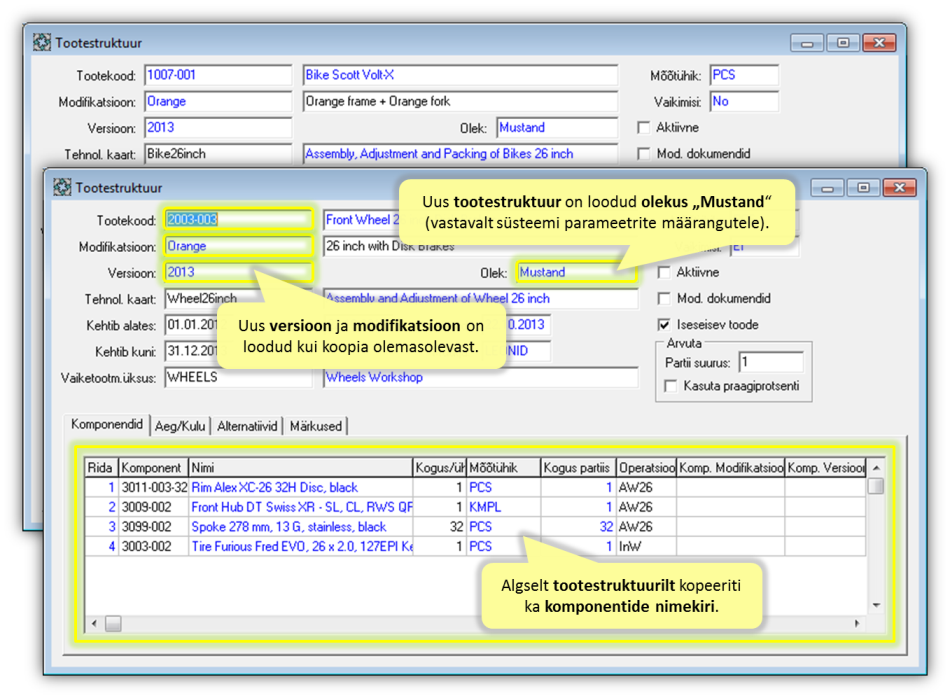Click component code 3009-002
The width and height of the screenshot is (950, 698).
(154, 507)
